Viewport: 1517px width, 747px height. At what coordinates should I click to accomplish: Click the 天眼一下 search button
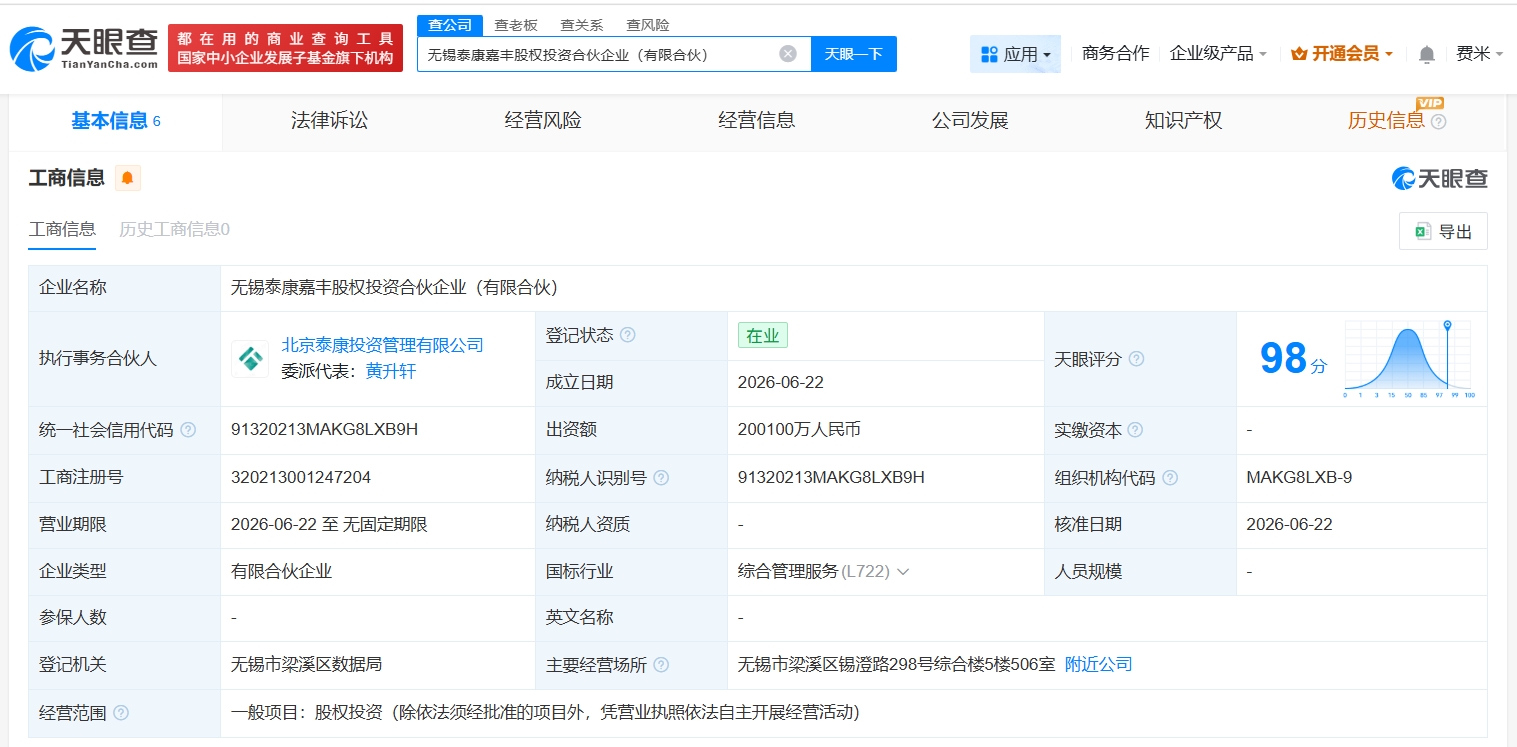tap(853, 54)
